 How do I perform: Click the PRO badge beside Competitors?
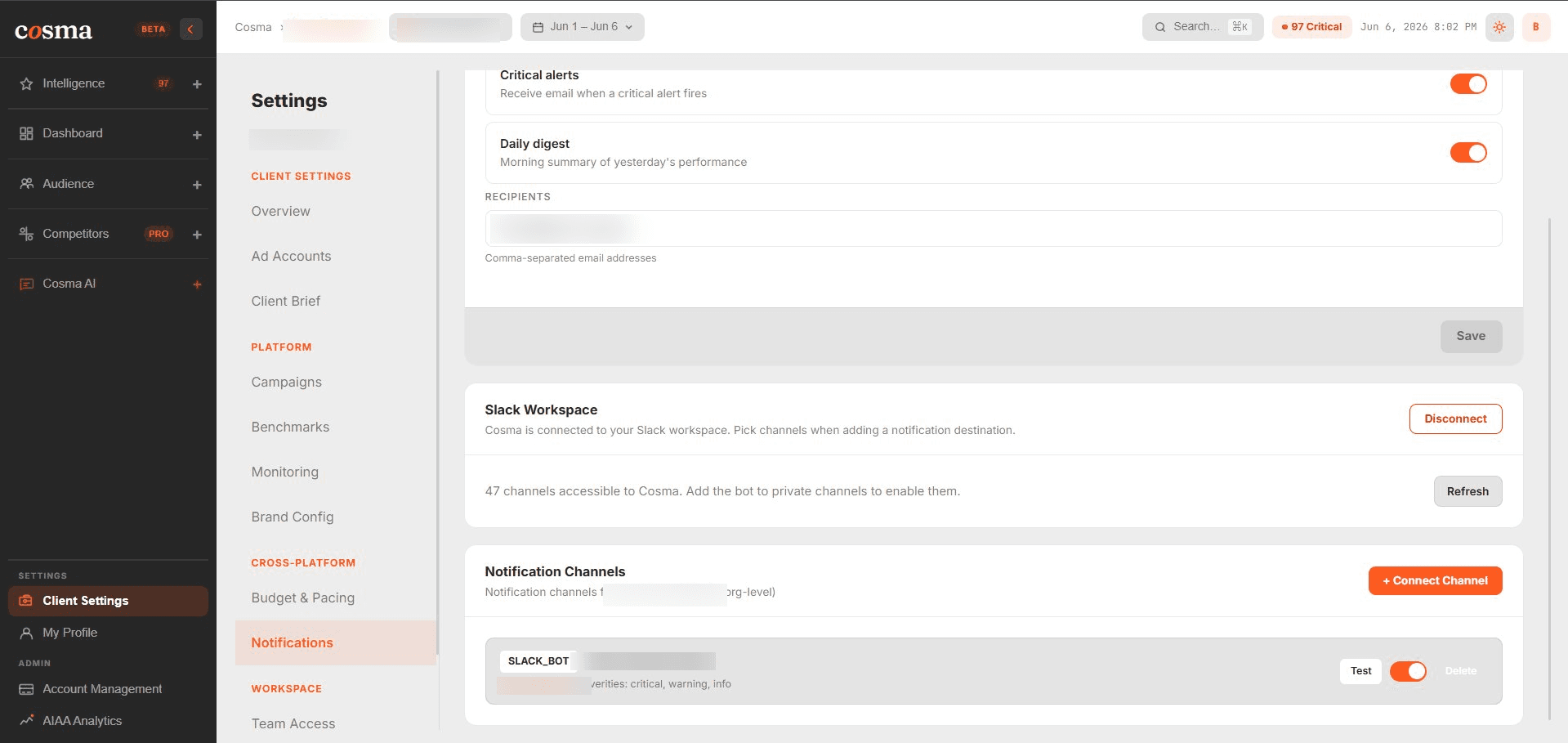[x=159, y=234]
